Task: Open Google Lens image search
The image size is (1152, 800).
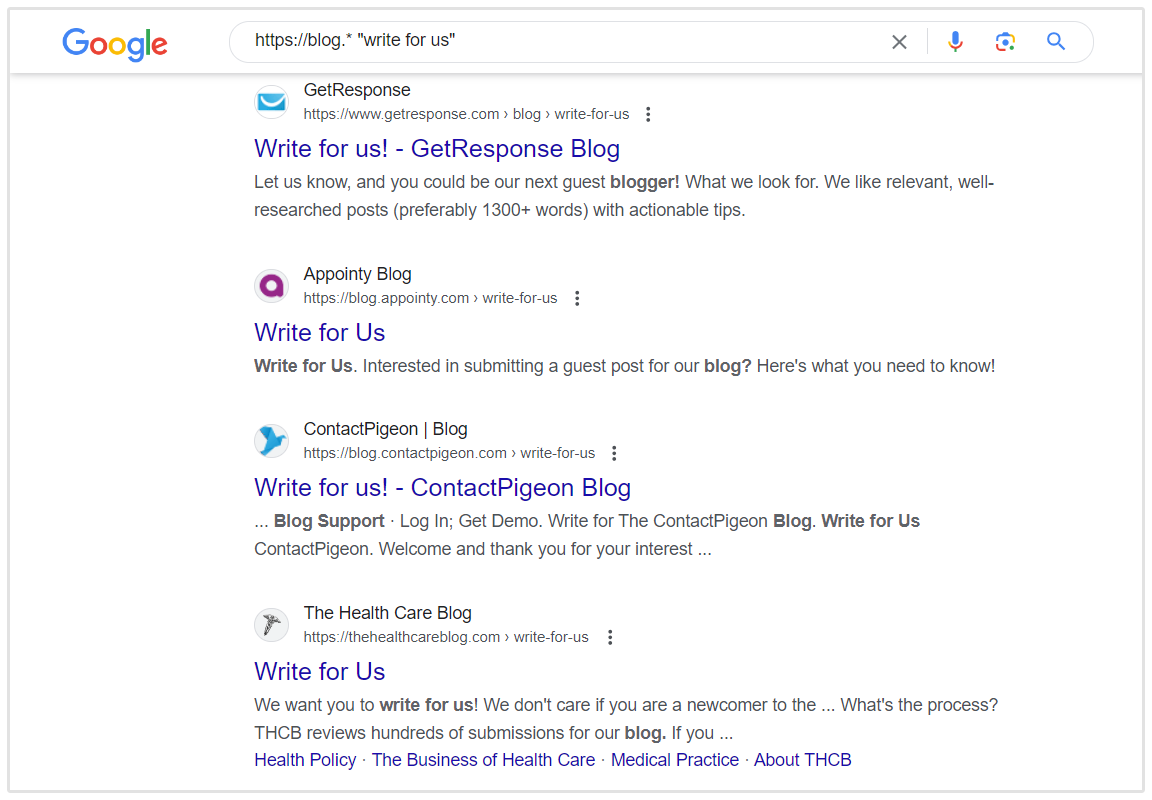Action: (x=1005, y=42)
